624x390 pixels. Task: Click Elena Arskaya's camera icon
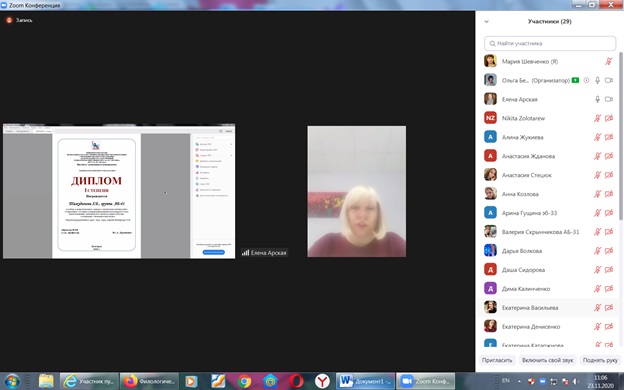[x=609, y=99]
